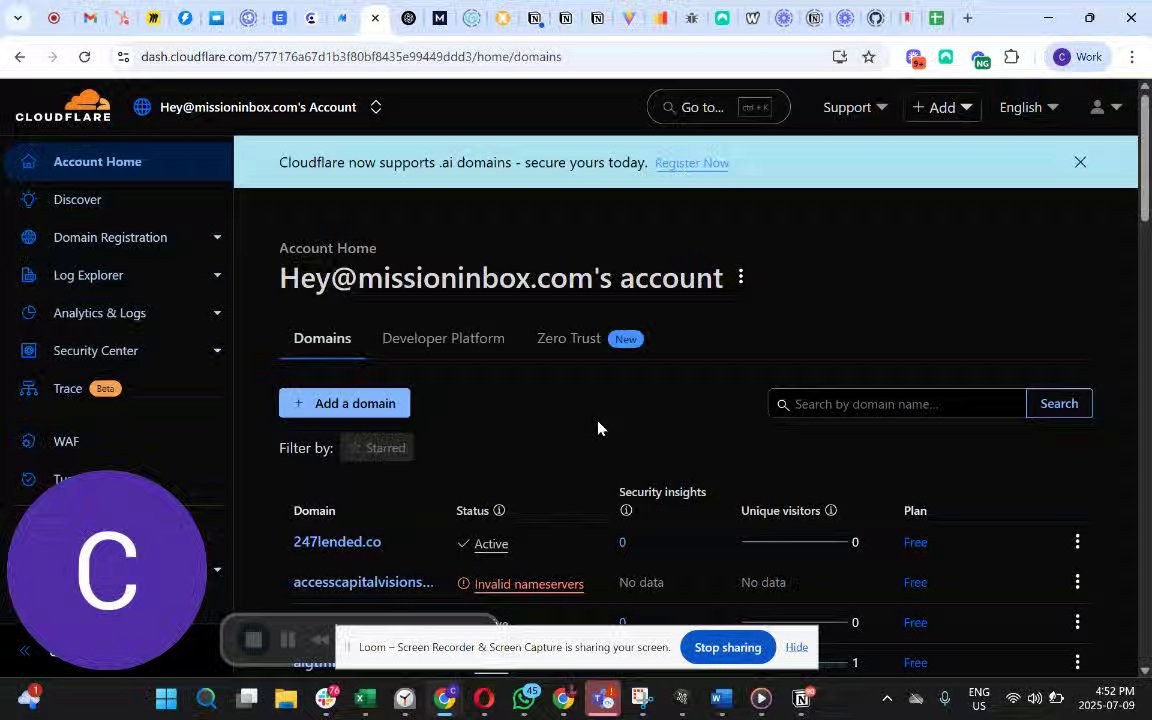Open Chrome three-dot menu
The height and width of the screenshot is (720, 1152).
1132,57
